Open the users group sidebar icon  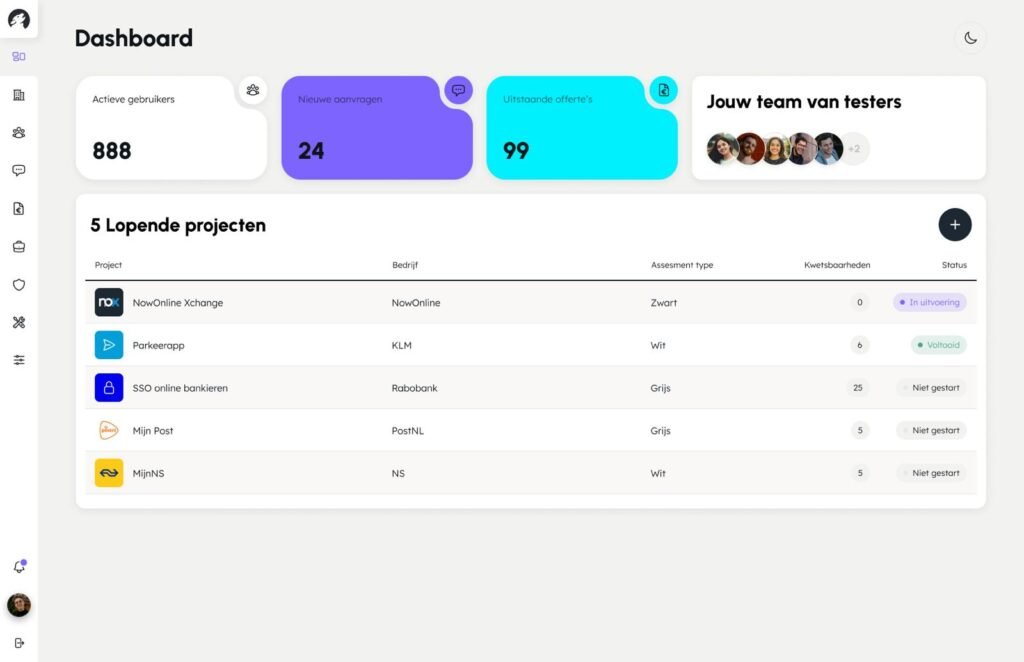[19, 133]
